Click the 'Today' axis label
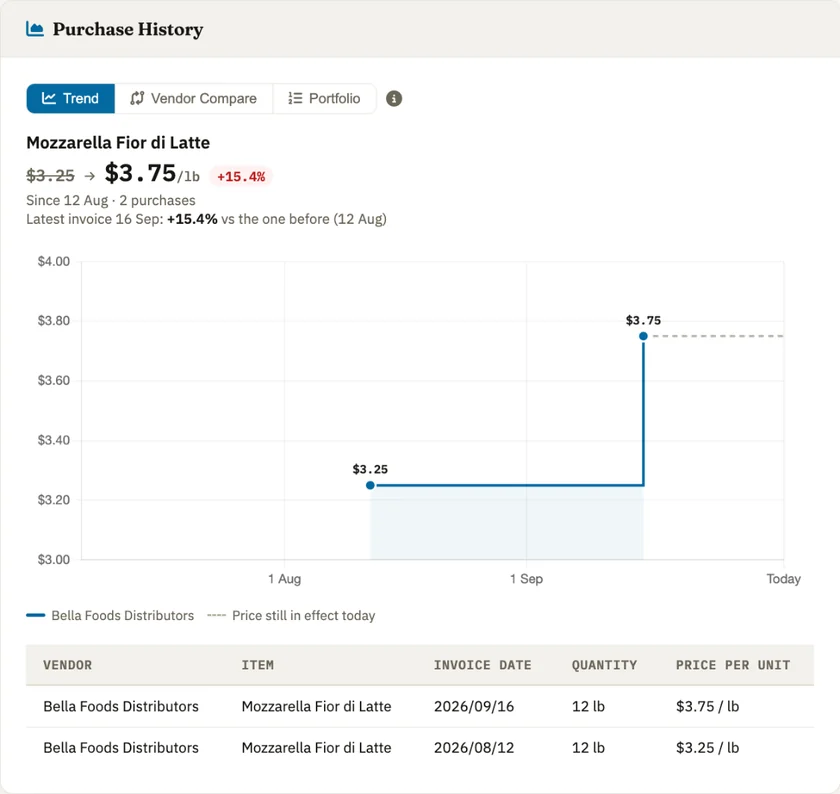The height and width of the screenshot is (794, 840). [784, 579]
